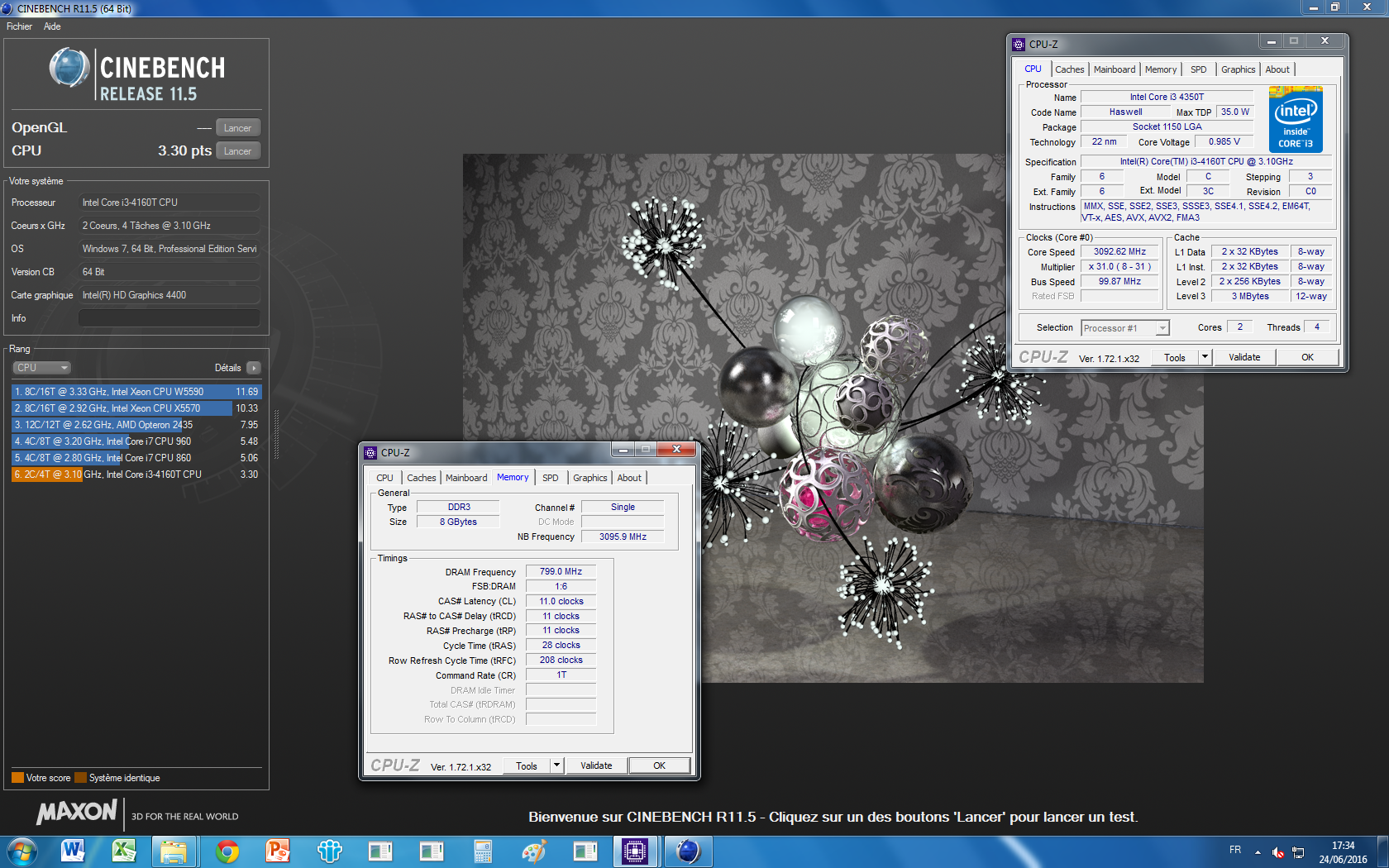Expand Tools dropdown arrow in CPU window
Image resolution: width=1389 pixels, height=868 pixels.
pos(1205,358)
